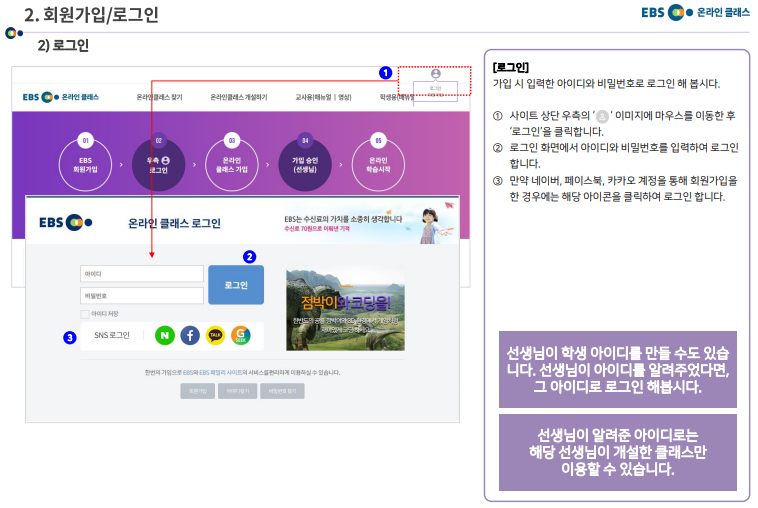Open the 점박이와 코딩을 dinosaur banner
758x508 pixels.
345,310
